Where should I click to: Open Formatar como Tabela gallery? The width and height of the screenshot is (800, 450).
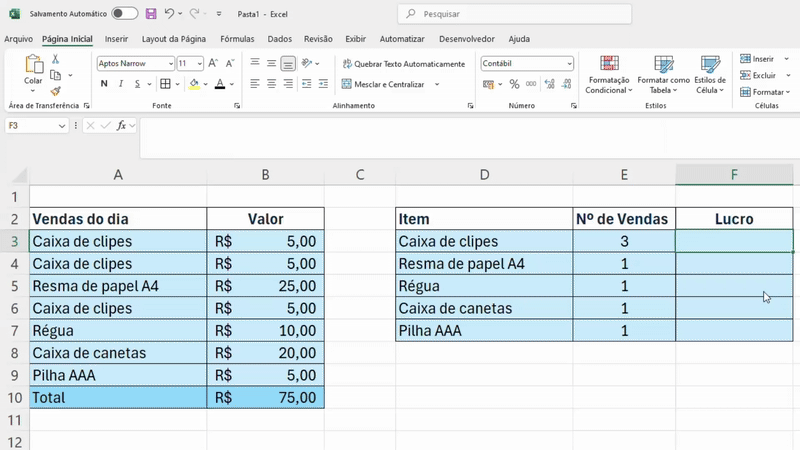tap(663, 75)
